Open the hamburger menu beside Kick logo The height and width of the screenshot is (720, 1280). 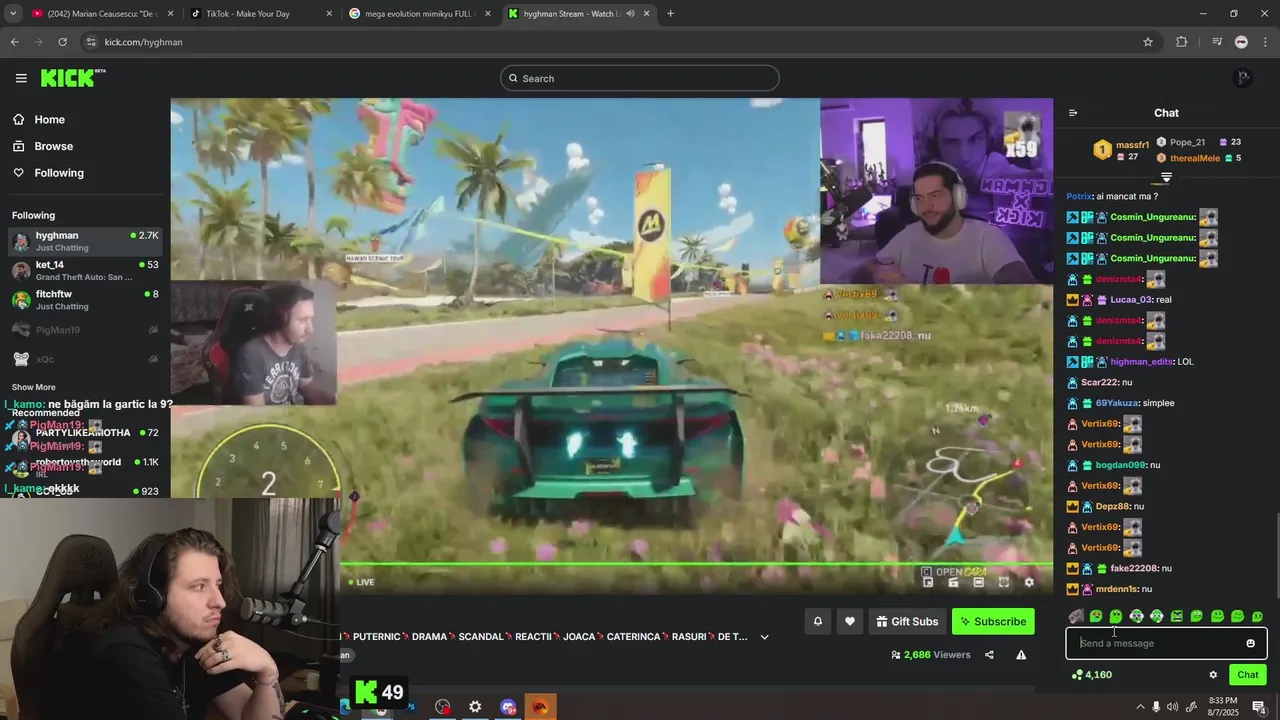click(21, 78)
